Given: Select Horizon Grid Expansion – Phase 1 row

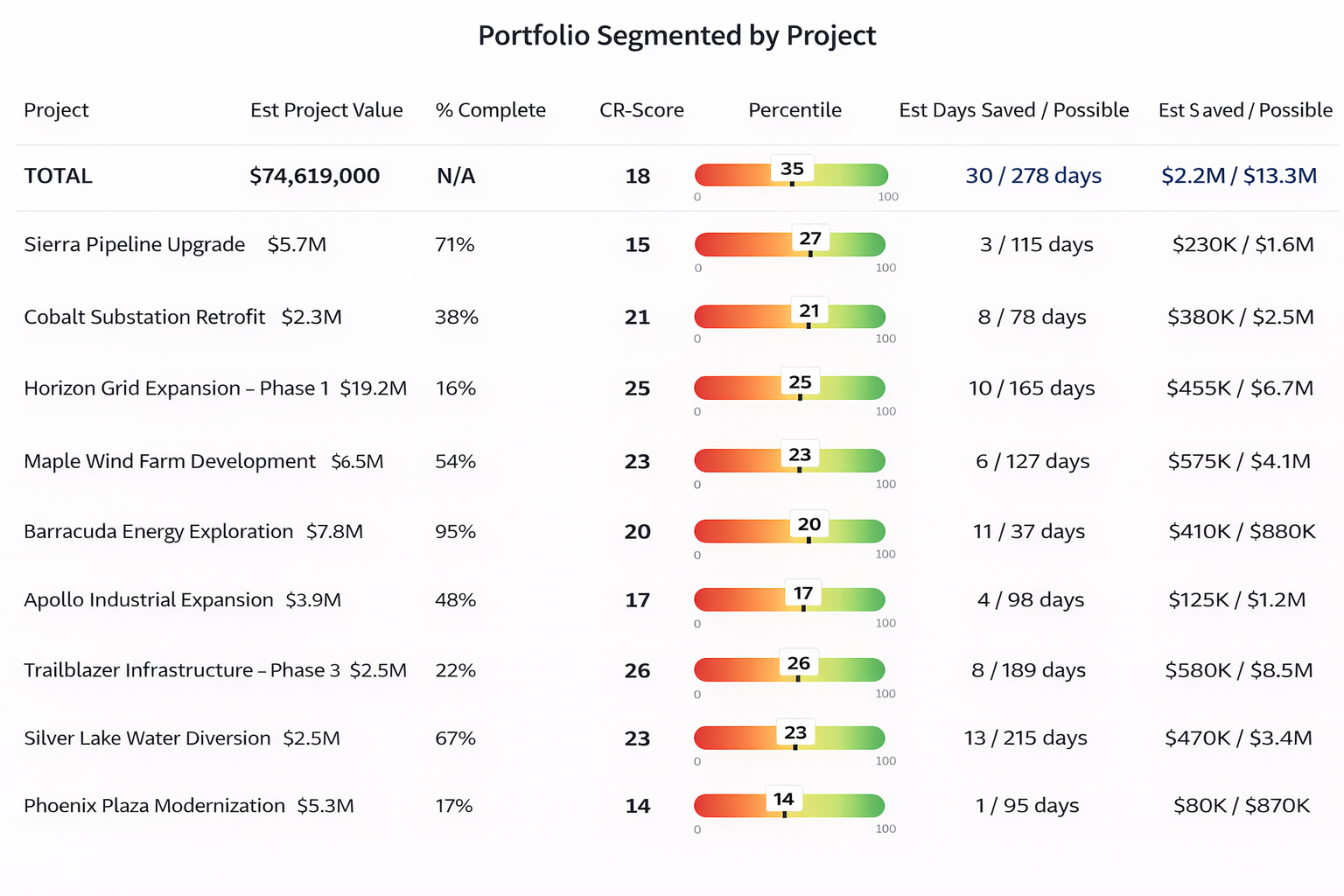Looking at the screenshot, I should point(176,388).
